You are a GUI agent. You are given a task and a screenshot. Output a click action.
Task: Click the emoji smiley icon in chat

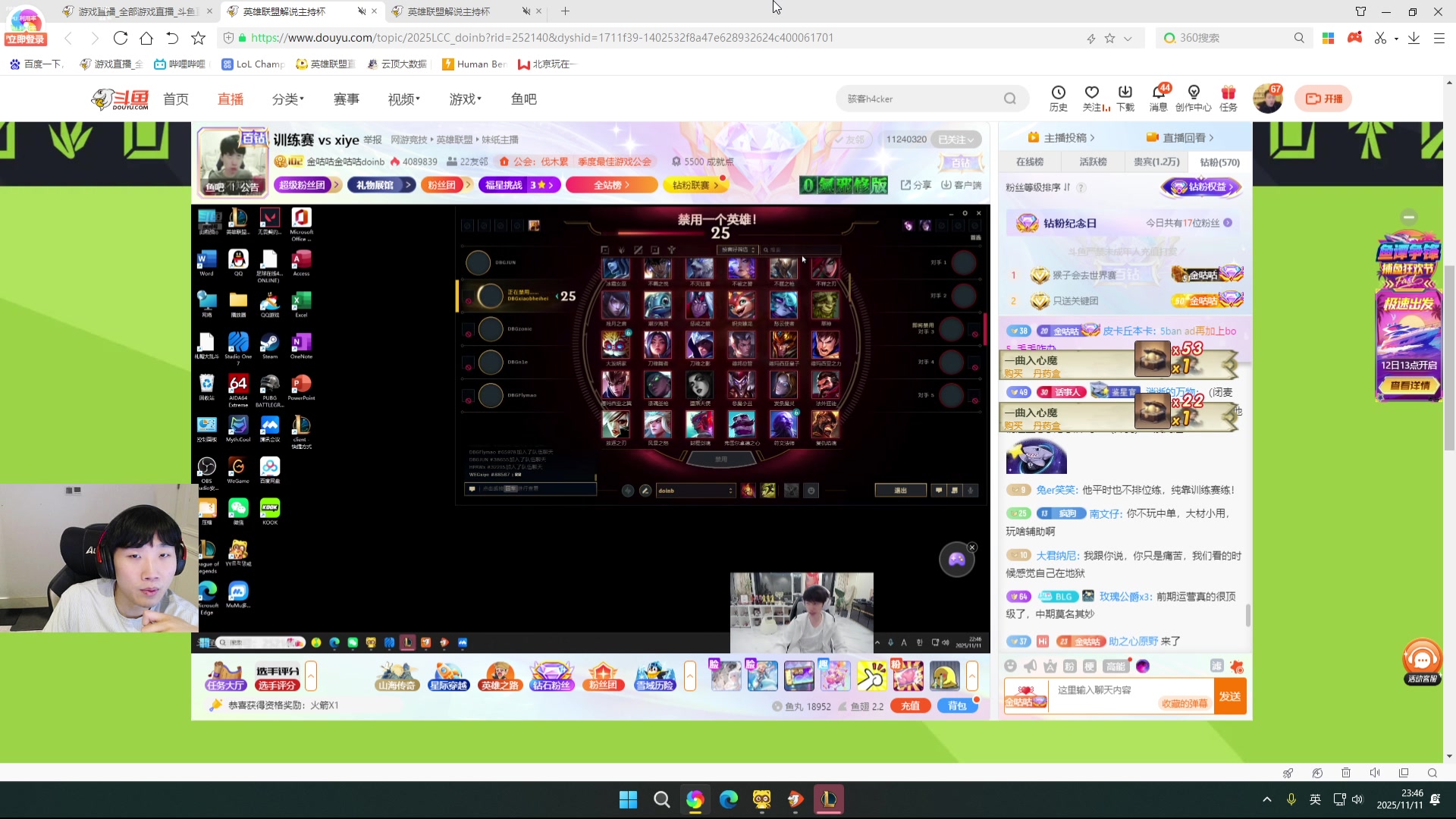pos(1010,667)
